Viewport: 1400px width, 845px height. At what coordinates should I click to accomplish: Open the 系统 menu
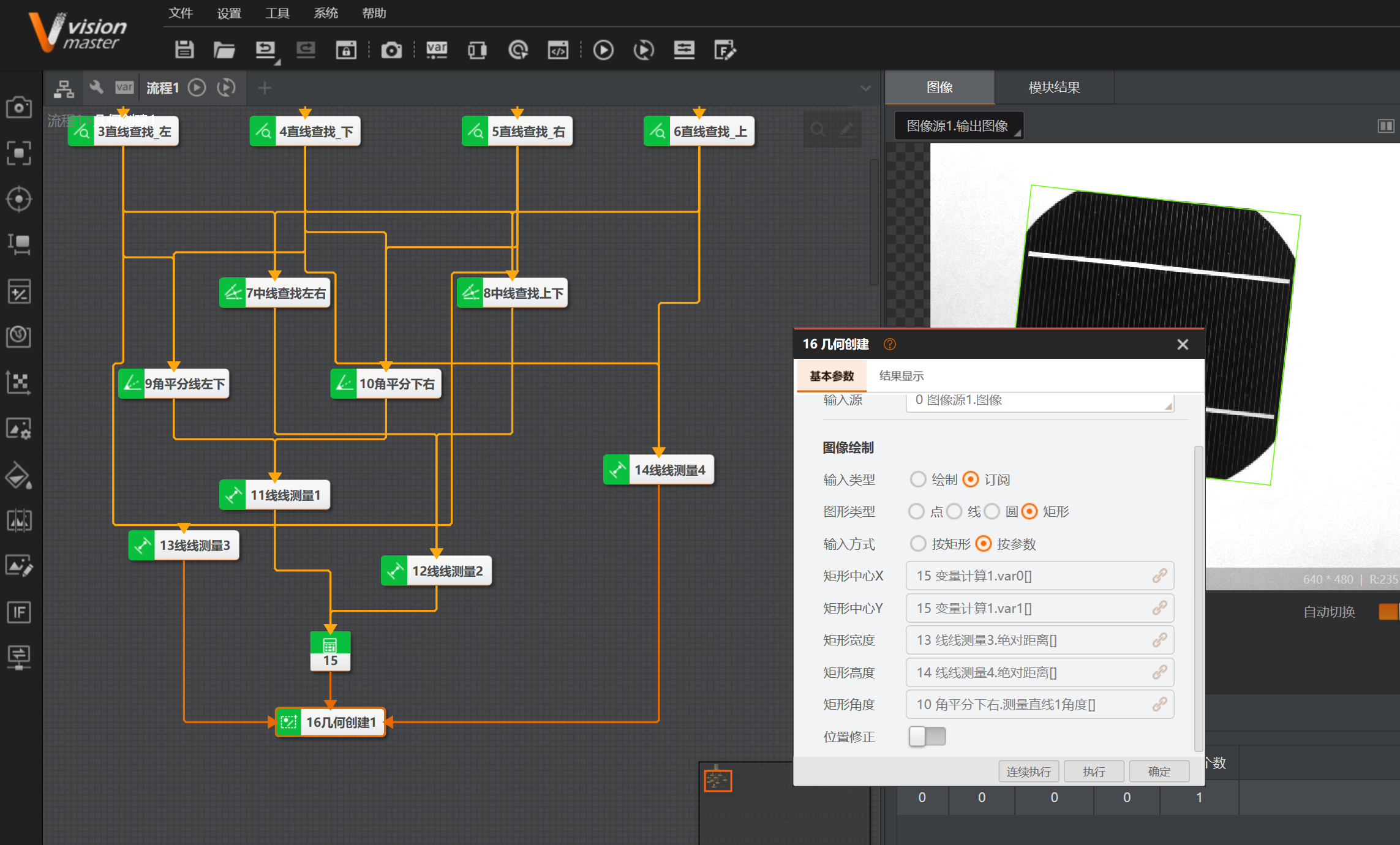point(325,13)
